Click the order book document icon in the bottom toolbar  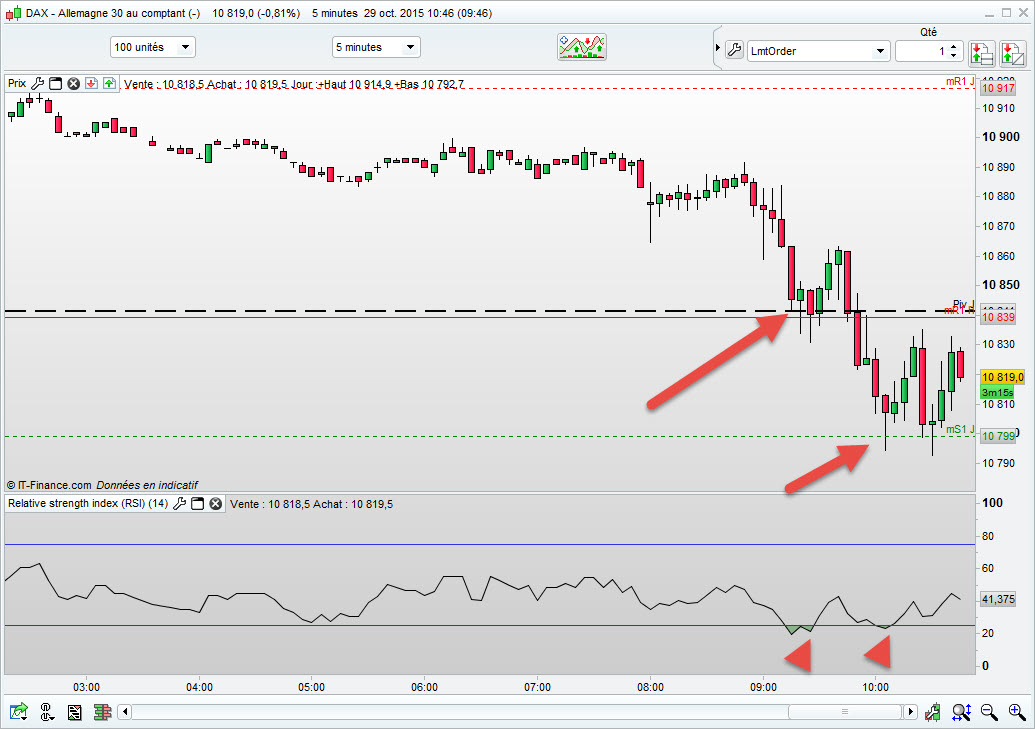[75, 712]
